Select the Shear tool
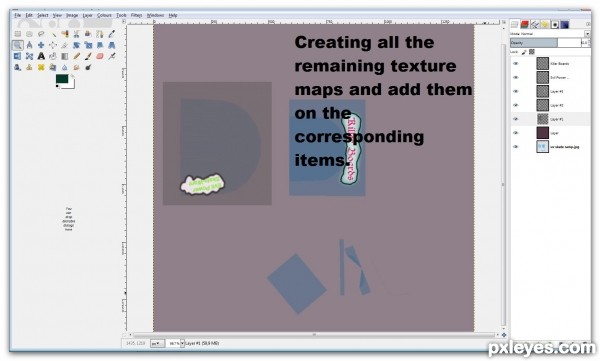 coord(99,45)
